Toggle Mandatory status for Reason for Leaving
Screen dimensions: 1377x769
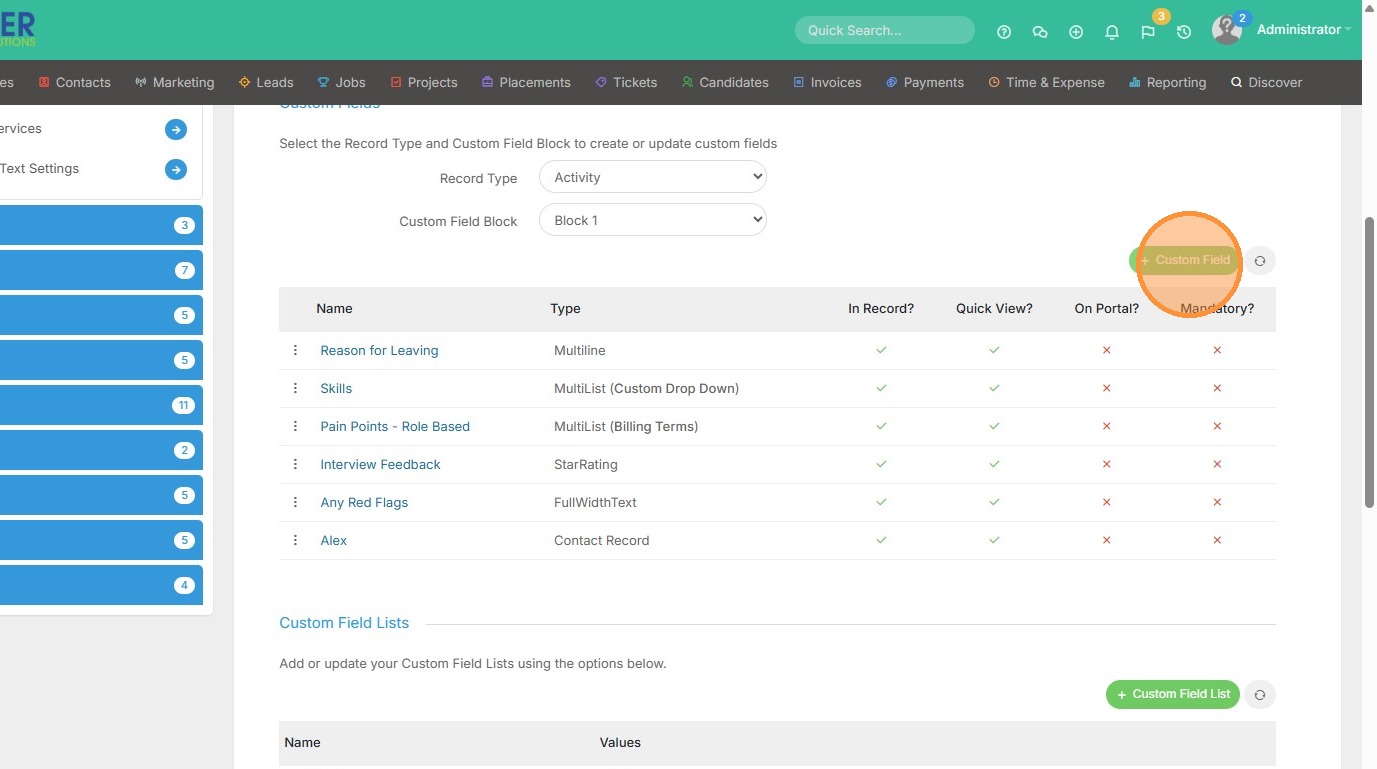click(x=1217, y=351)
